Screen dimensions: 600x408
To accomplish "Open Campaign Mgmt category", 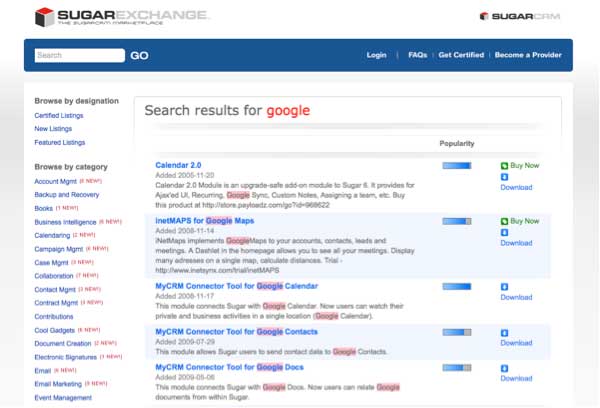I will (x=59, y=249).
